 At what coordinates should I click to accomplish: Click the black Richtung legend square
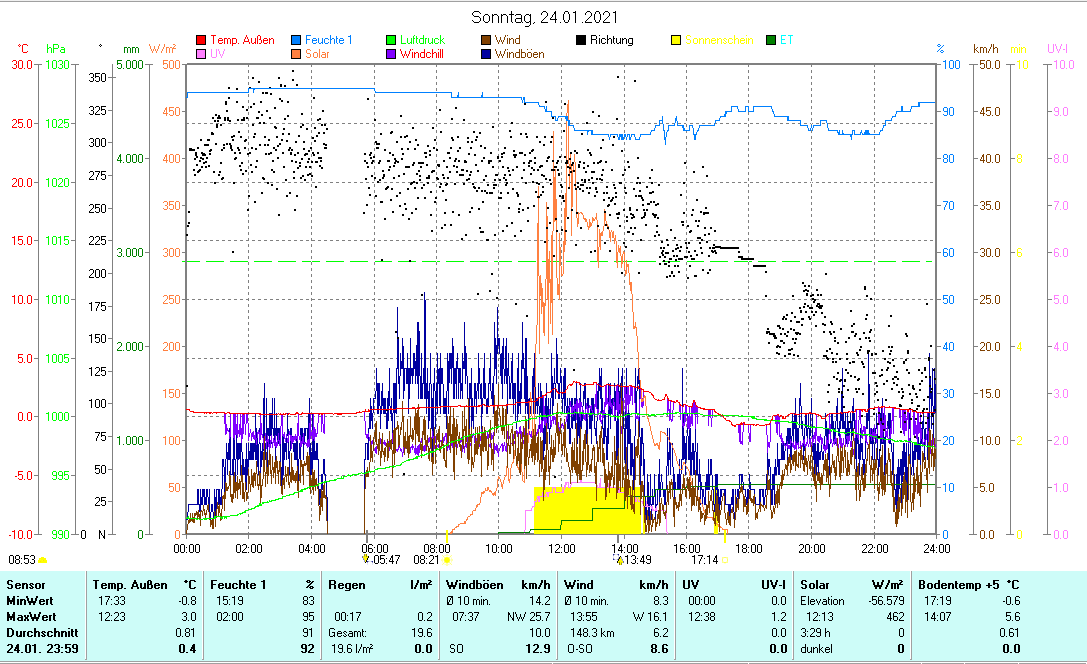pyautogui.click(x=582, y=40)
